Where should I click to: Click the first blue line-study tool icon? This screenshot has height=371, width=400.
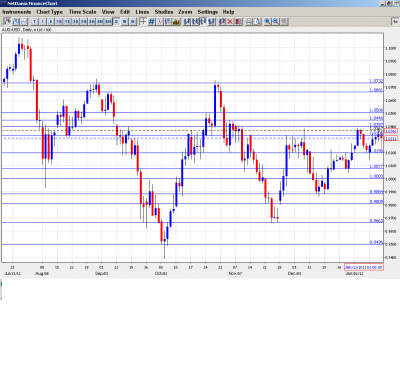pos(187,22)
